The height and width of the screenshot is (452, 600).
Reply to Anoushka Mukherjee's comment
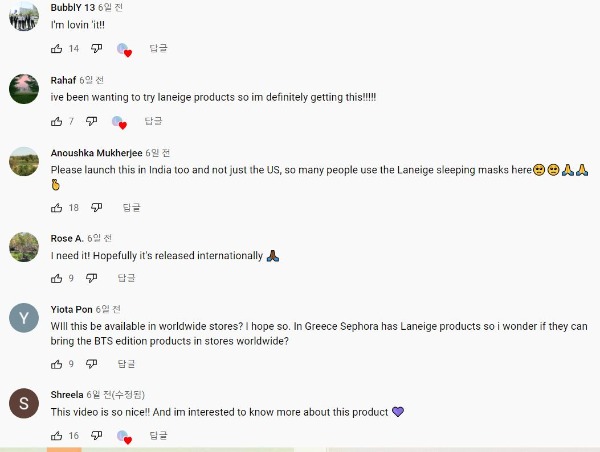[x=132, y=207]
